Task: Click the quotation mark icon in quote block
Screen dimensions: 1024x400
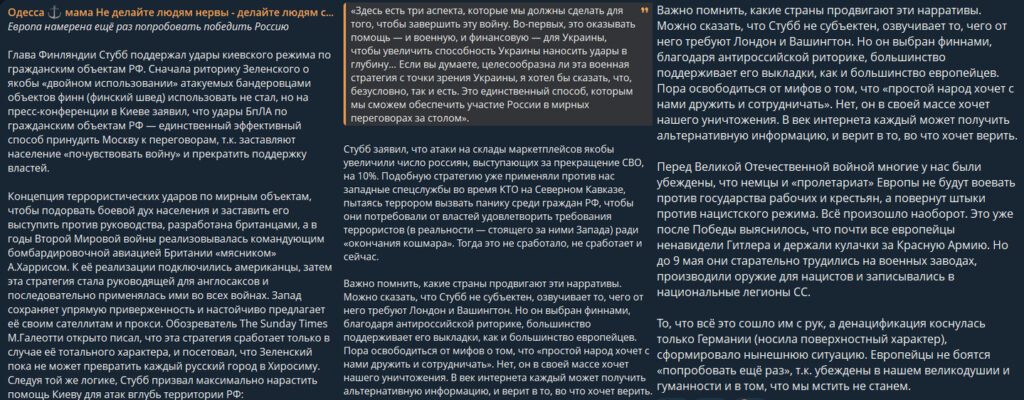Action: pyautogui.click(x=645, y=12)
